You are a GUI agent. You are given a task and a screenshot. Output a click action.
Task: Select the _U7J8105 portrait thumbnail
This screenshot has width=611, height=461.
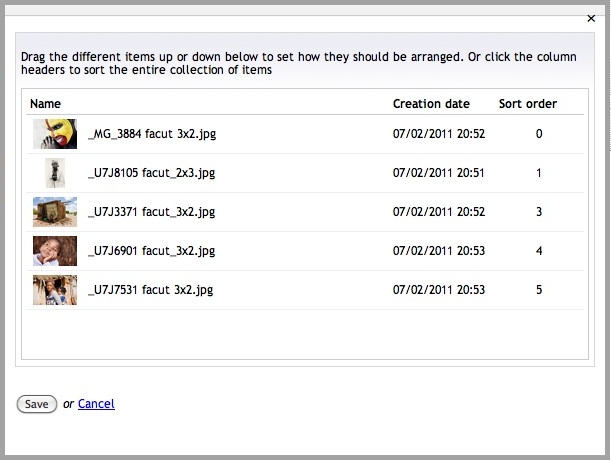click(55, 173)
